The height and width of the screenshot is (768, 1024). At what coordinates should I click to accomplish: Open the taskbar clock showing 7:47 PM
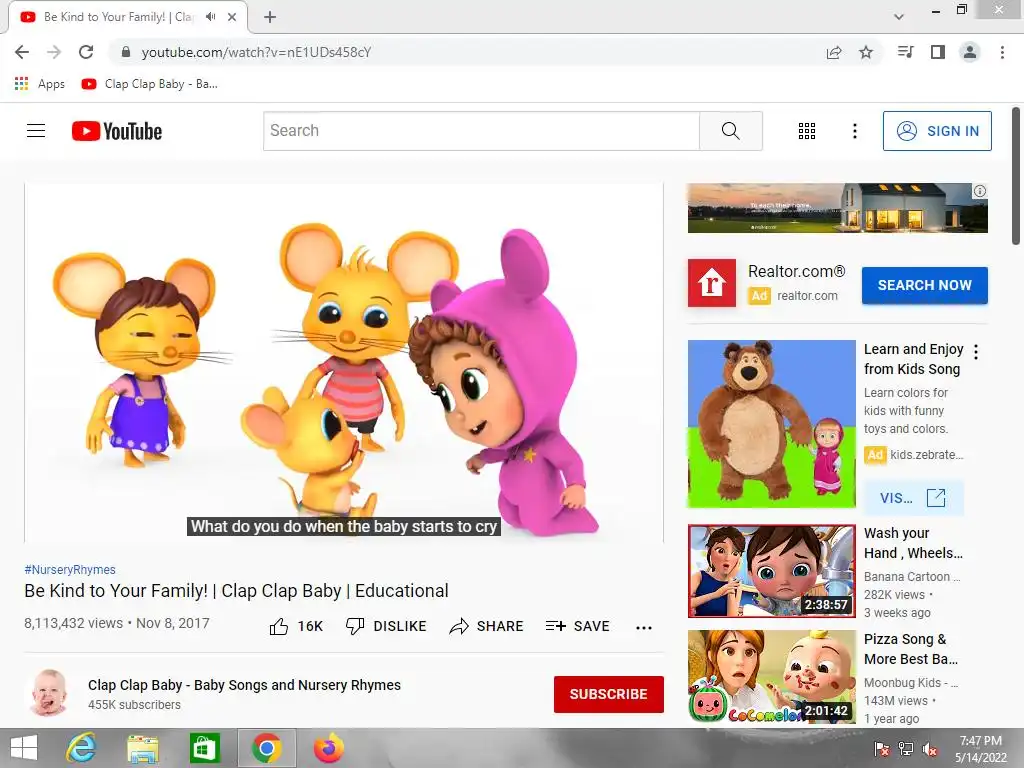[980, 749]
